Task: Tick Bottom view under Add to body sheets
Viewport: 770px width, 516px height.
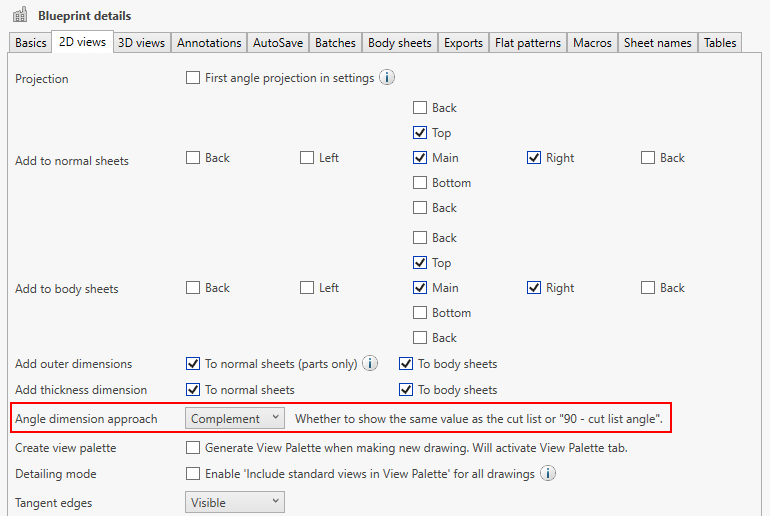Action: point(420,313)
